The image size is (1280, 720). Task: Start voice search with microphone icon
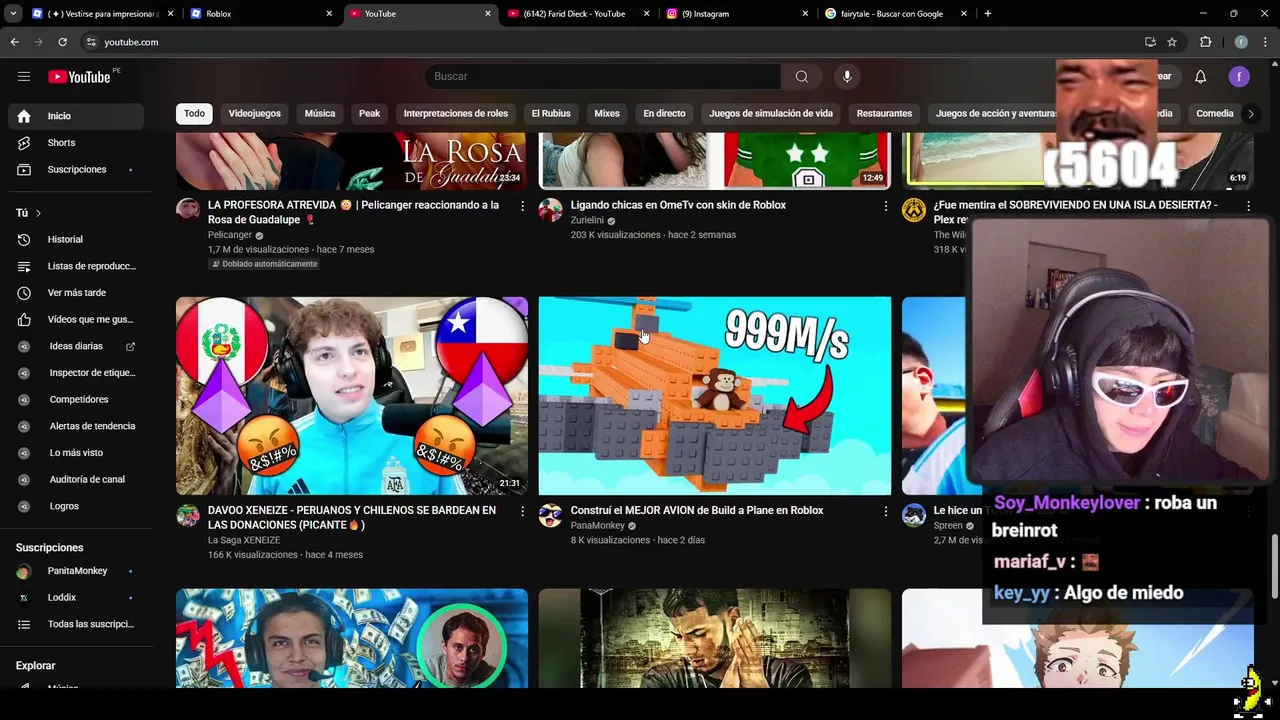point(847,76)
